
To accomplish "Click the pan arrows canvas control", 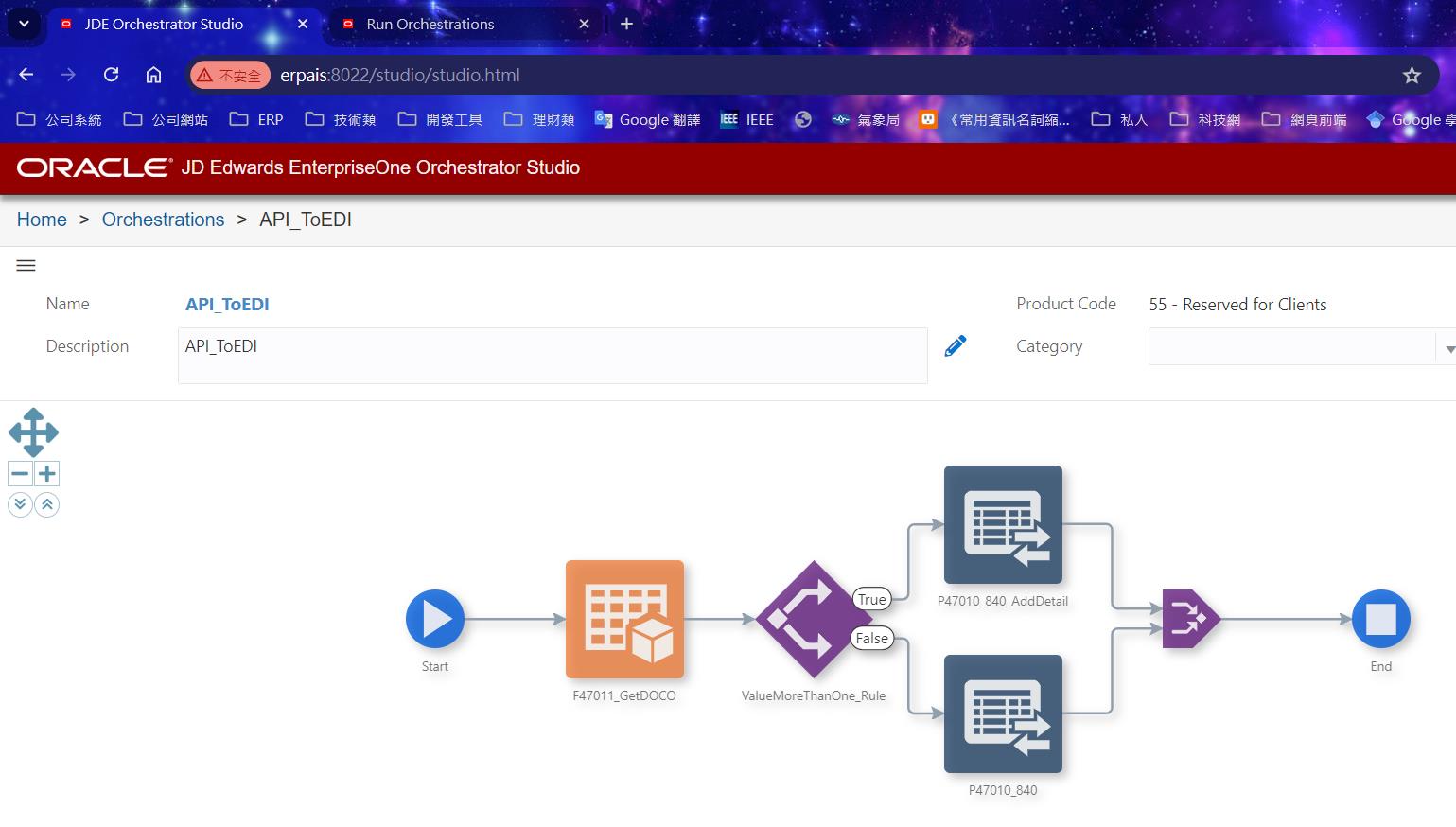I will click(x=33, y=432).
